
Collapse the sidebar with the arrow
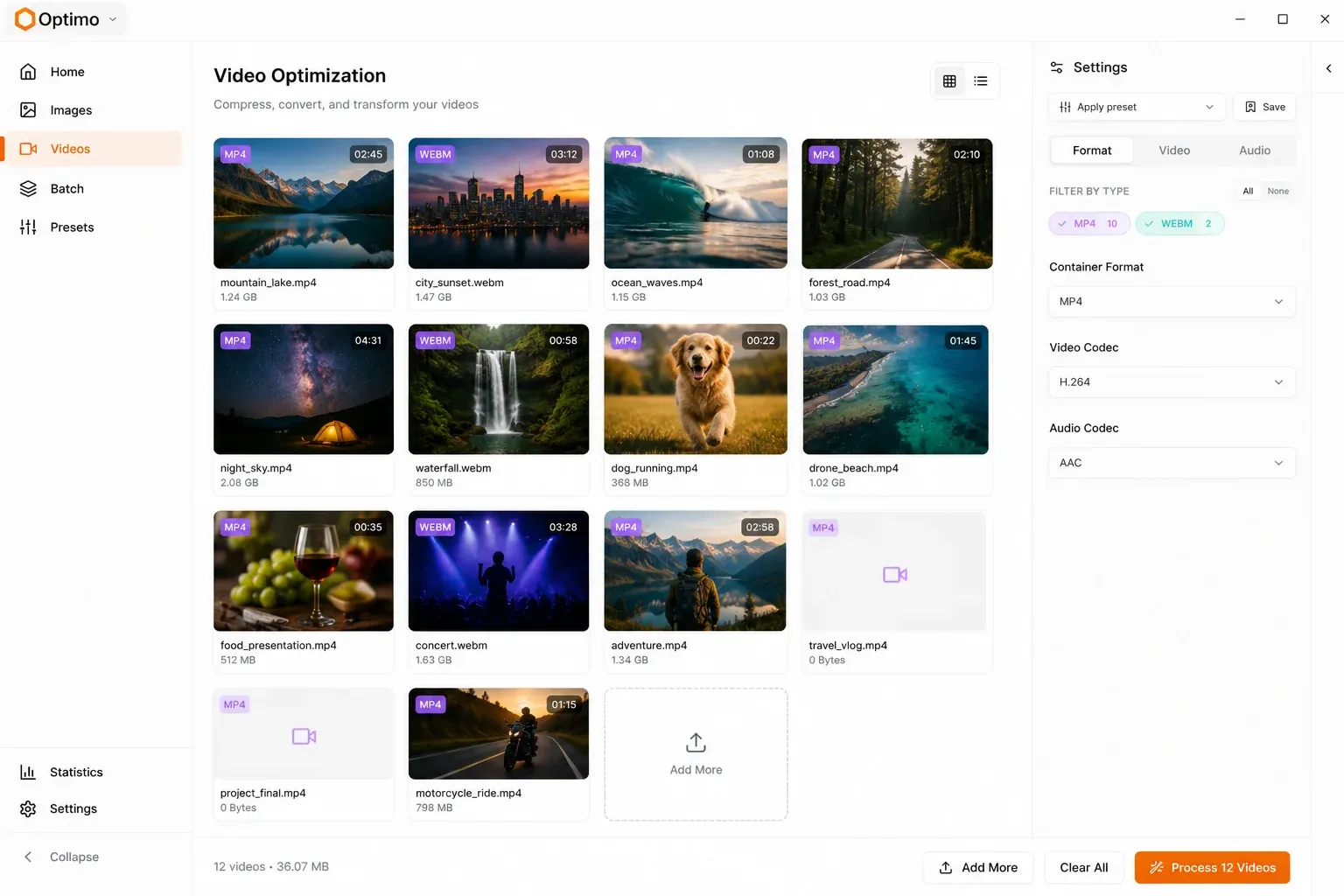click(28, 857)
